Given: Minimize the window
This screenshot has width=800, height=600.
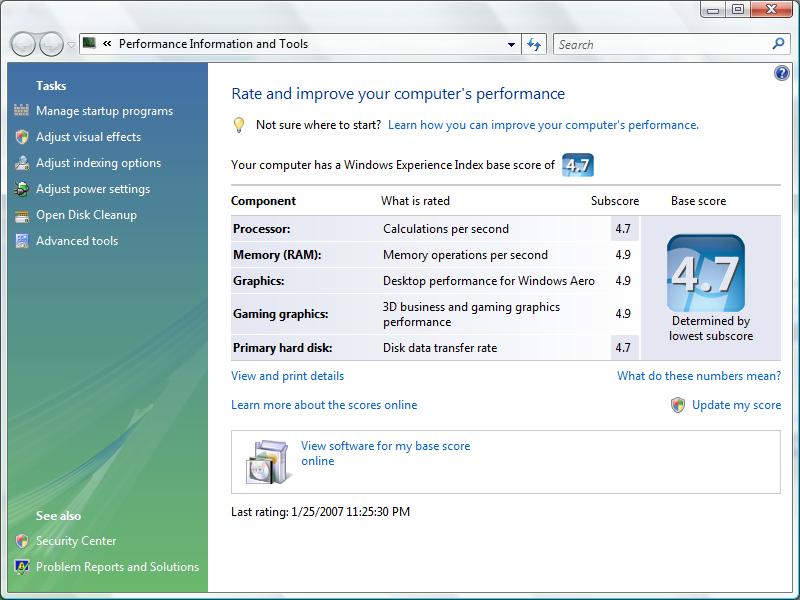Looking at the screenshot, I should pyautogui.click(x=713, y=9).
